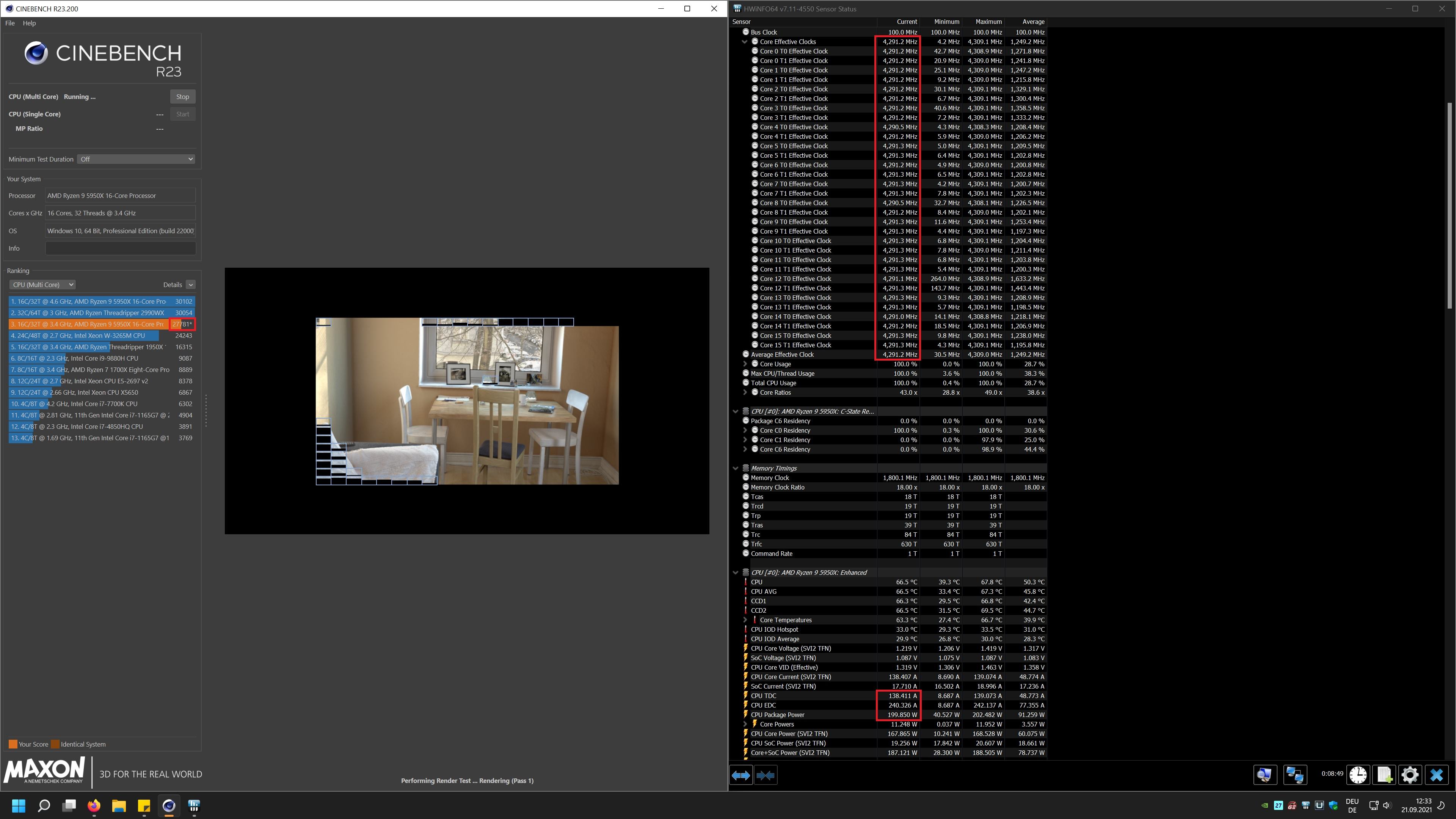Click the HWiNFO vertical scrollbar thumb
Image resolution: width=1456 pixels, height=819 pixels.
pos(1449,205)
